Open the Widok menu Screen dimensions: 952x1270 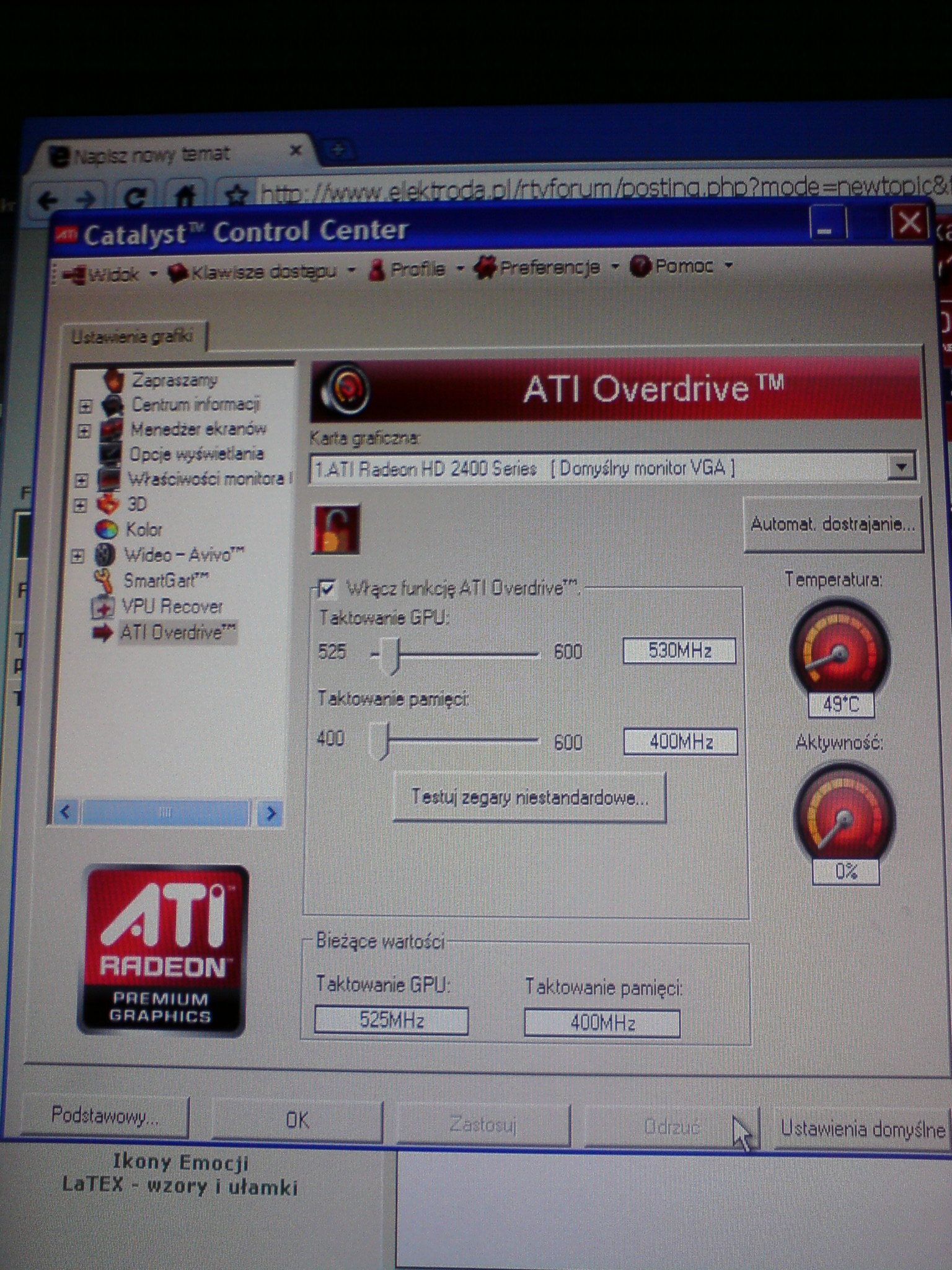110,273
